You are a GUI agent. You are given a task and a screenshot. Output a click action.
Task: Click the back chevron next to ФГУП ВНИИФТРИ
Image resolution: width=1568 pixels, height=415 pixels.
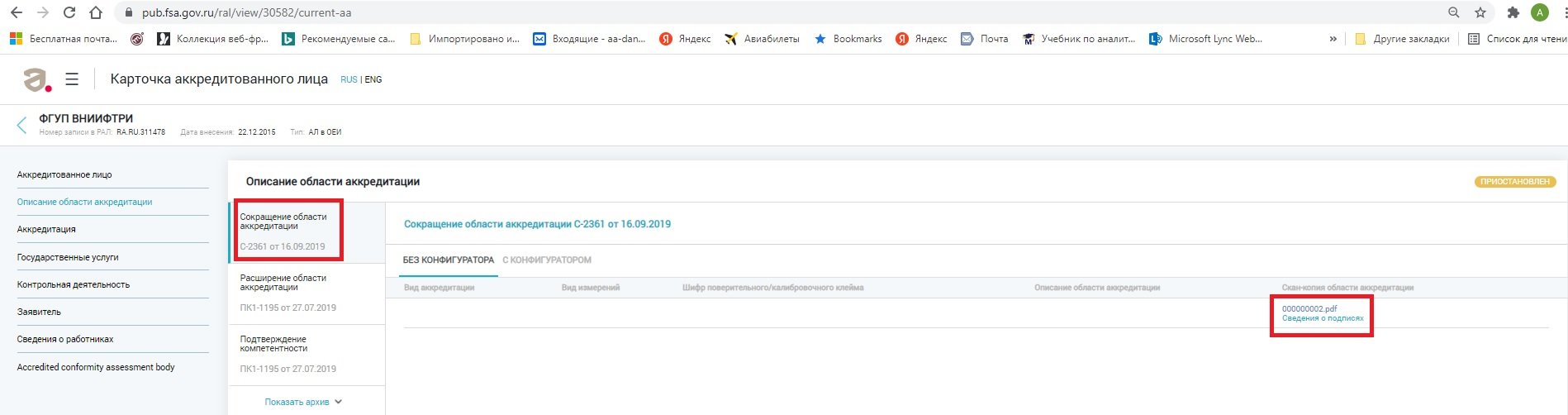[21, 125]
